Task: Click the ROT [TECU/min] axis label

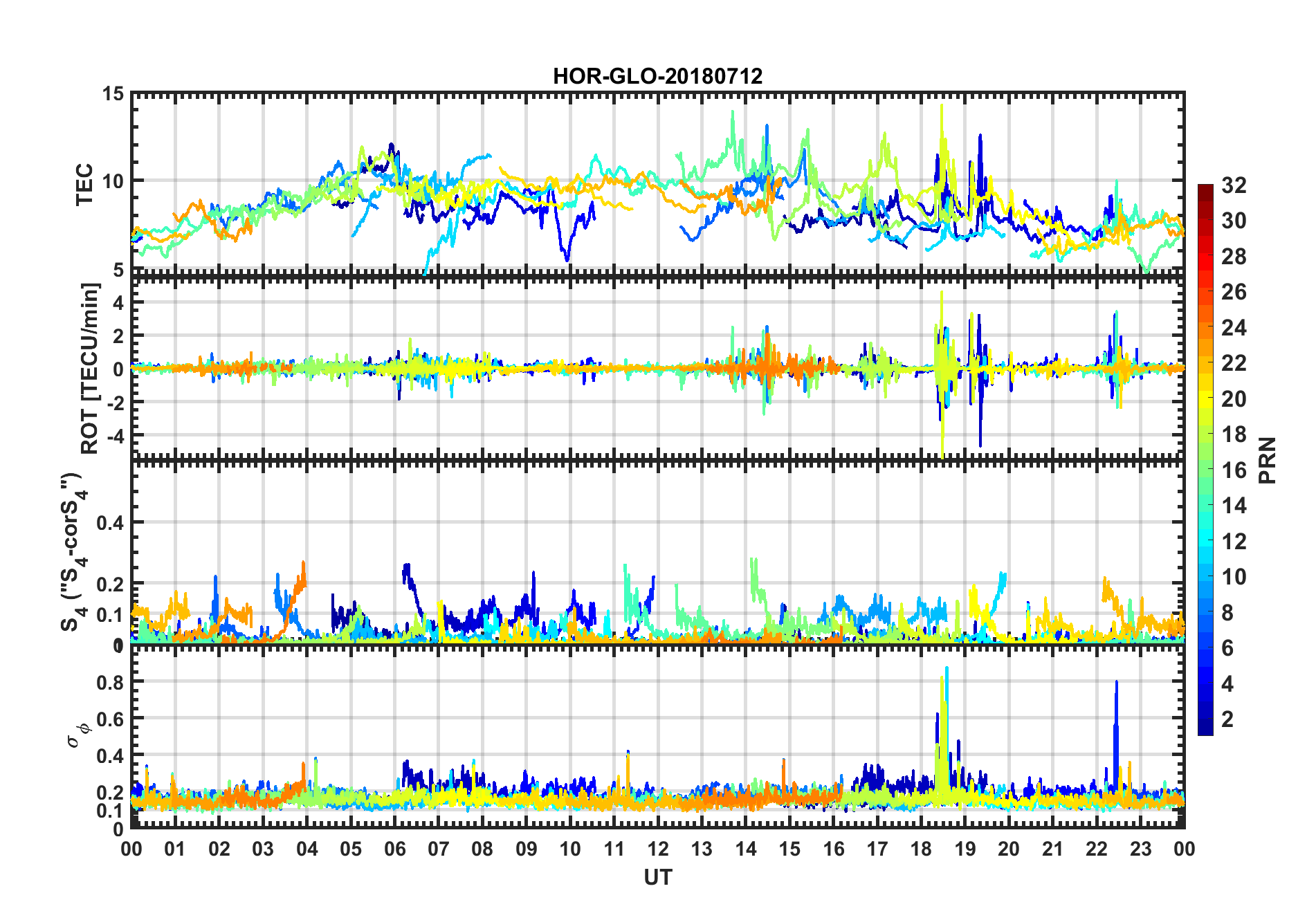Action: (x=90, y=368)
